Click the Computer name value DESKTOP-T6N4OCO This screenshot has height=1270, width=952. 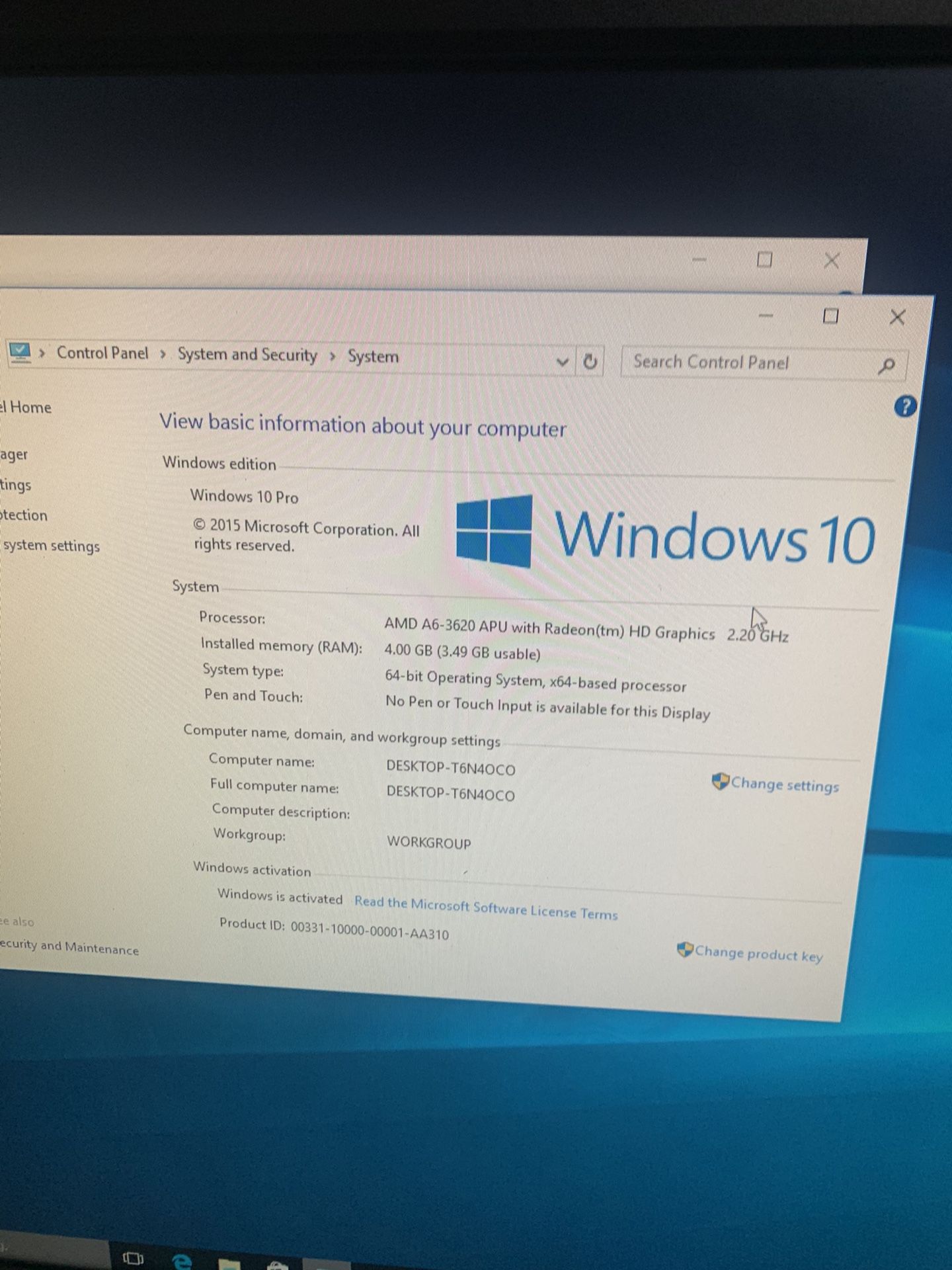point(451,768)
